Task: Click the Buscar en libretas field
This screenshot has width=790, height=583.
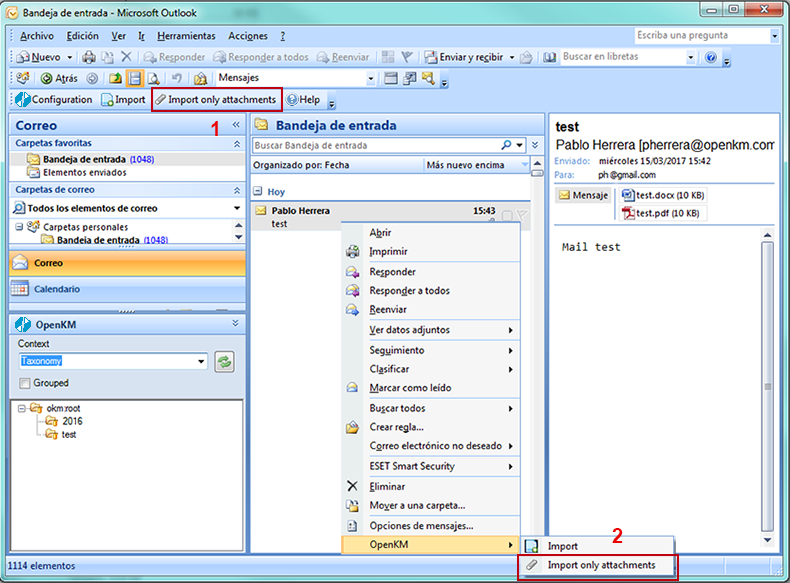Action: pos(623,57)
